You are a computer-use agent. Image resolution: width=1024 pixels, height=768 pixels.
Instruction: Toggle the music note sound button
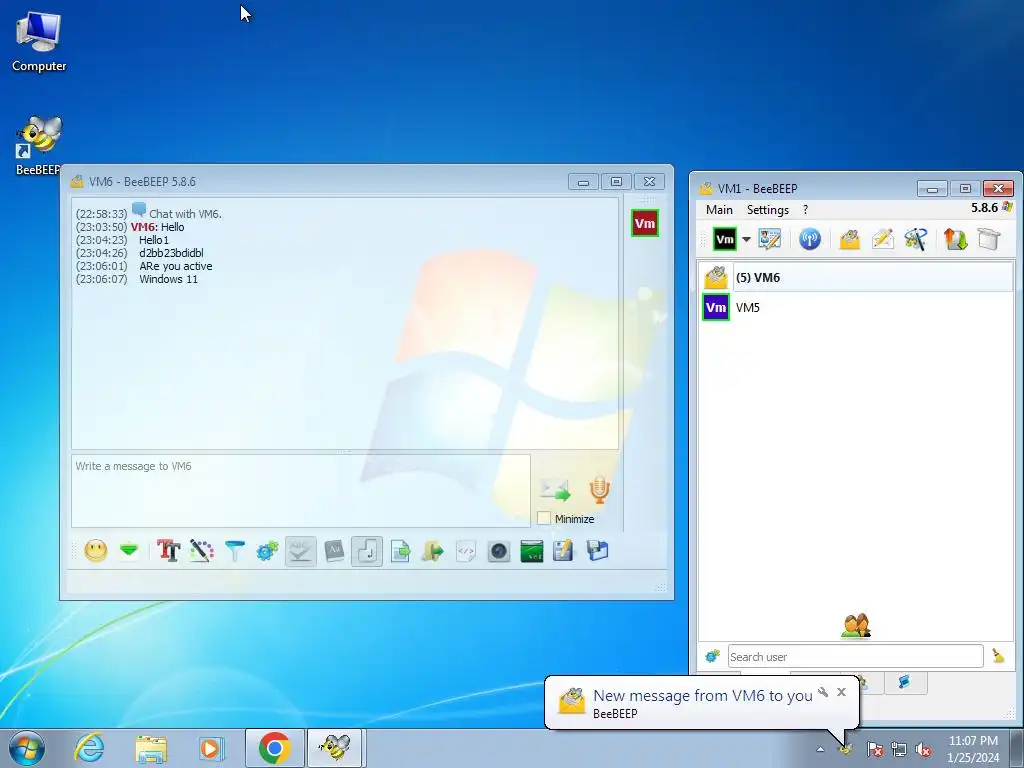click(x=367, y=551)
